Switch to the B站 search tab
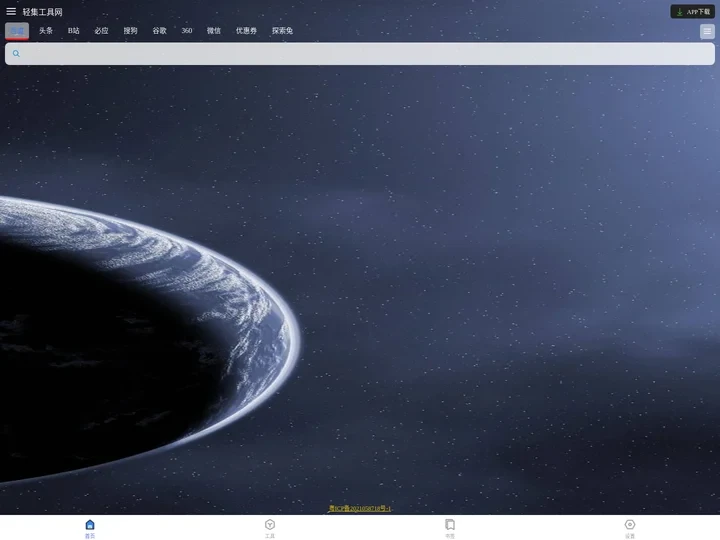720x540 pixels. pos(73,31)
